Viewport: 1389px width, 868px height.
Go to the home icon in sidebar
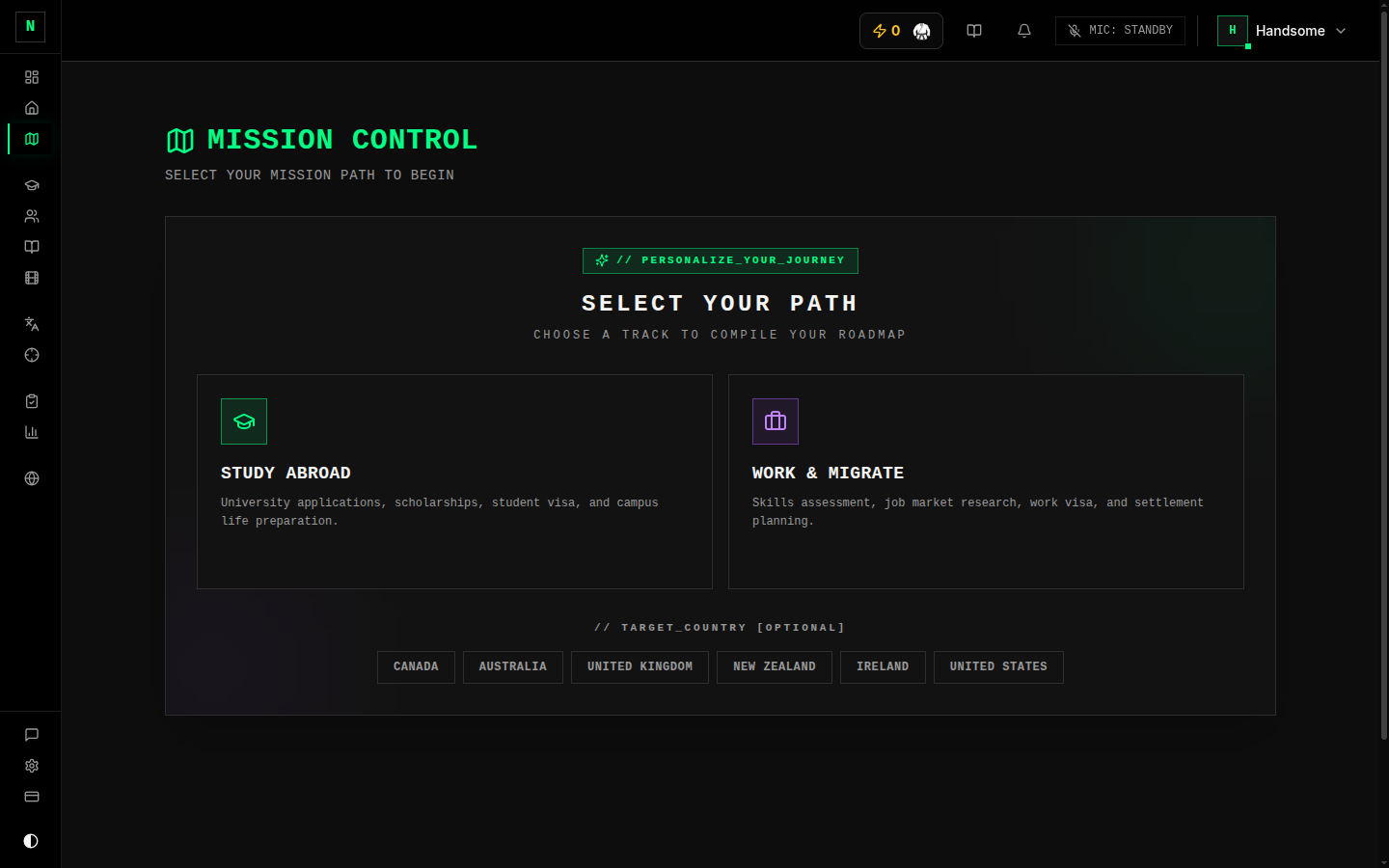pos(32,108)
